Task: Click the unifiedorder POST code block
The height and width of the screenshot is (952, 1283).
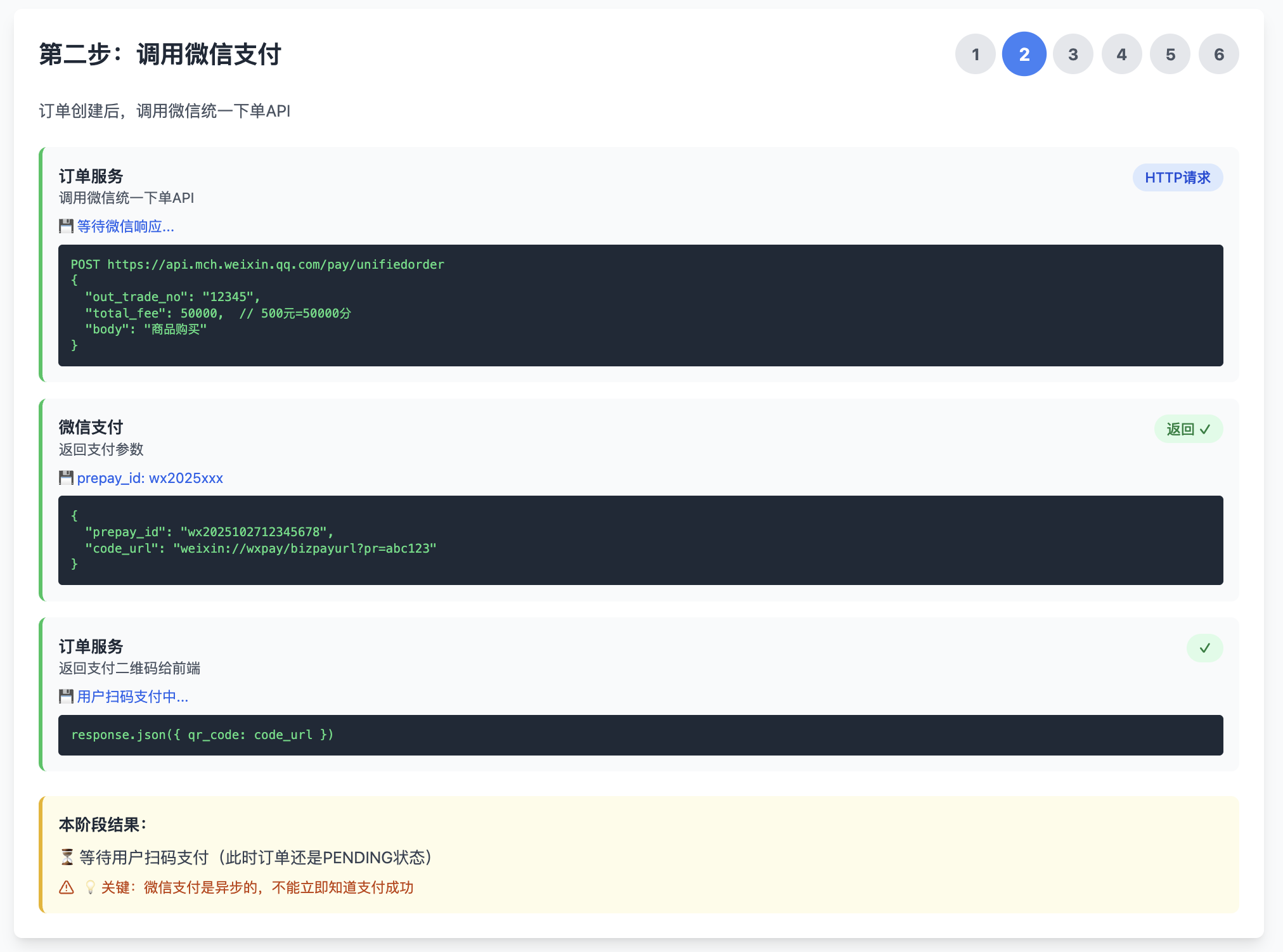Action: pos(640,305)
